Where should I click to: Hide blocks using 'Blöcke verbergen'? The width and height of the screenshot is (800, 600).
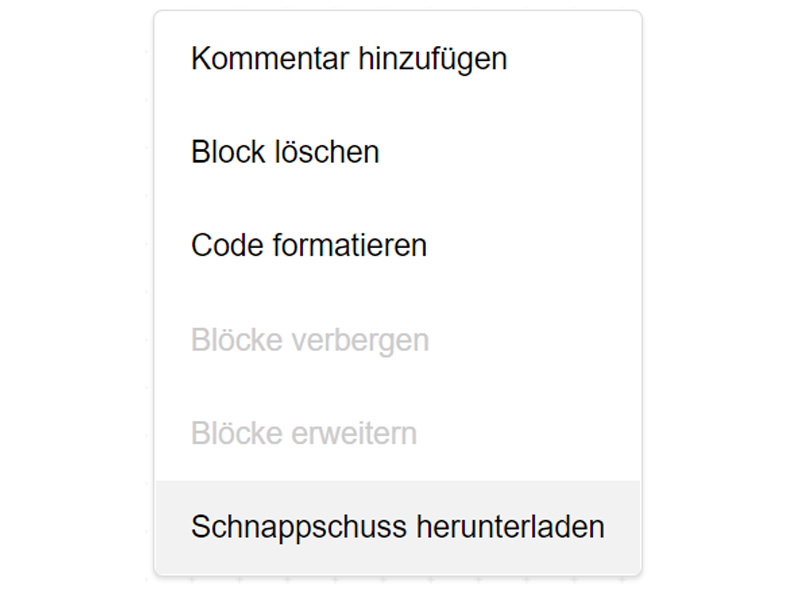pyautogui.click(x=310, y=340)
